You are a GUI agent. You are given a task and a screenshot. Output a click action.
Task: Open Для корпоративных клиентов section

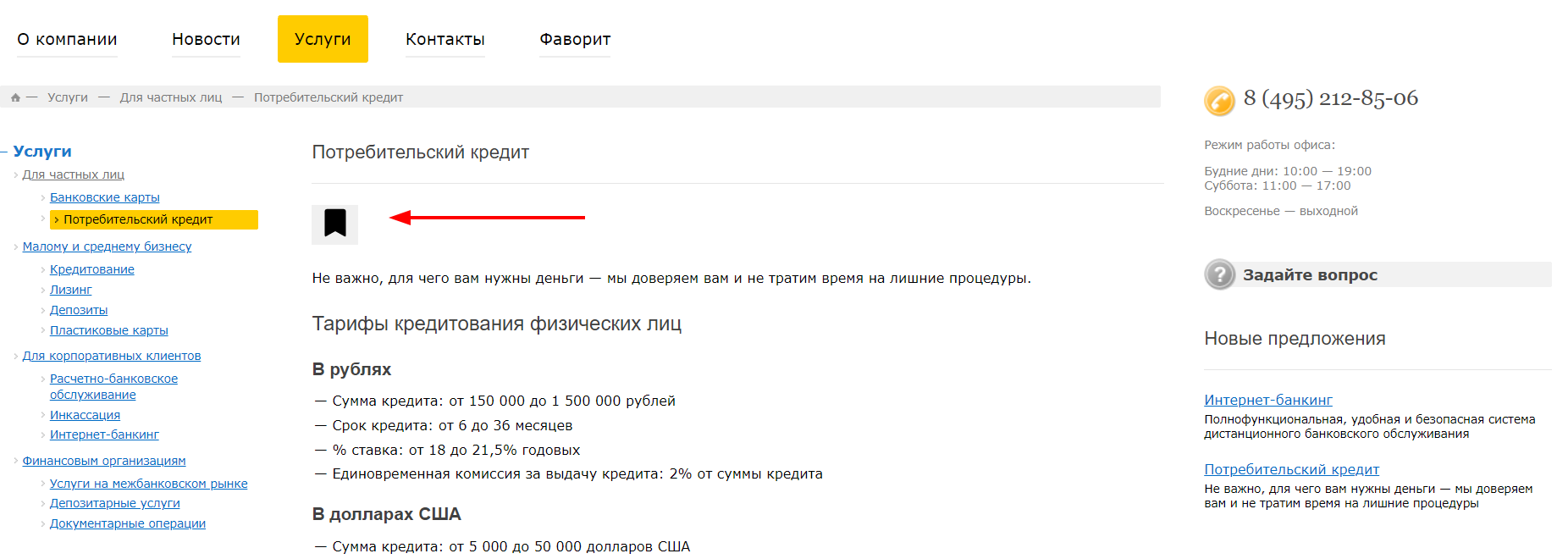point(112,356)
